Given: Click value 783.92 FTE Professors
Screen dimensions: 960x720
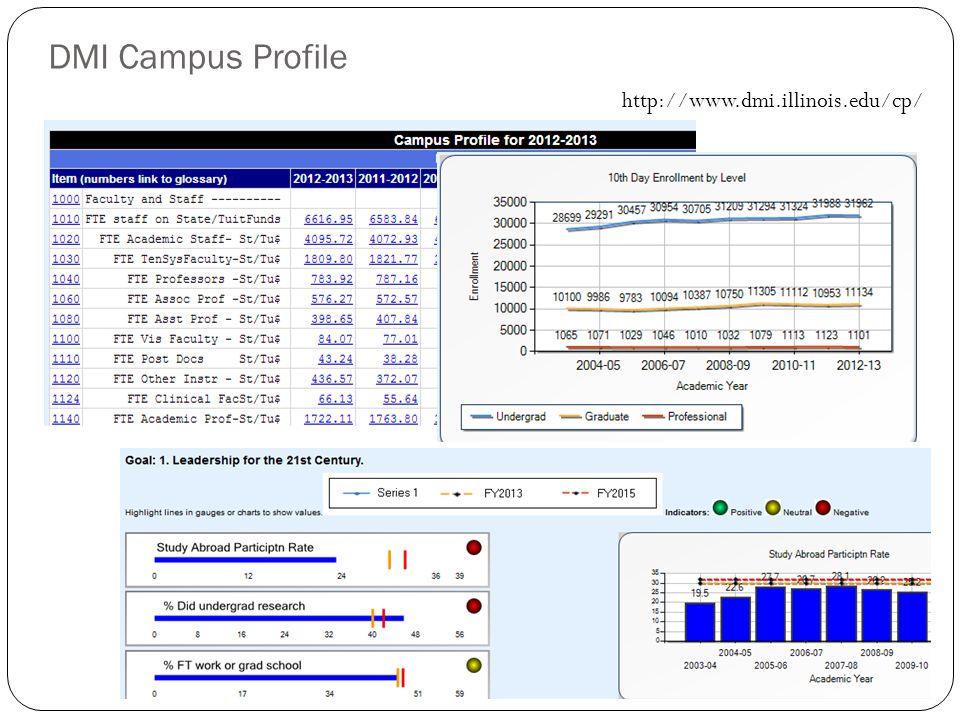Looking at the screenshot, I should (x=332, y=279).
